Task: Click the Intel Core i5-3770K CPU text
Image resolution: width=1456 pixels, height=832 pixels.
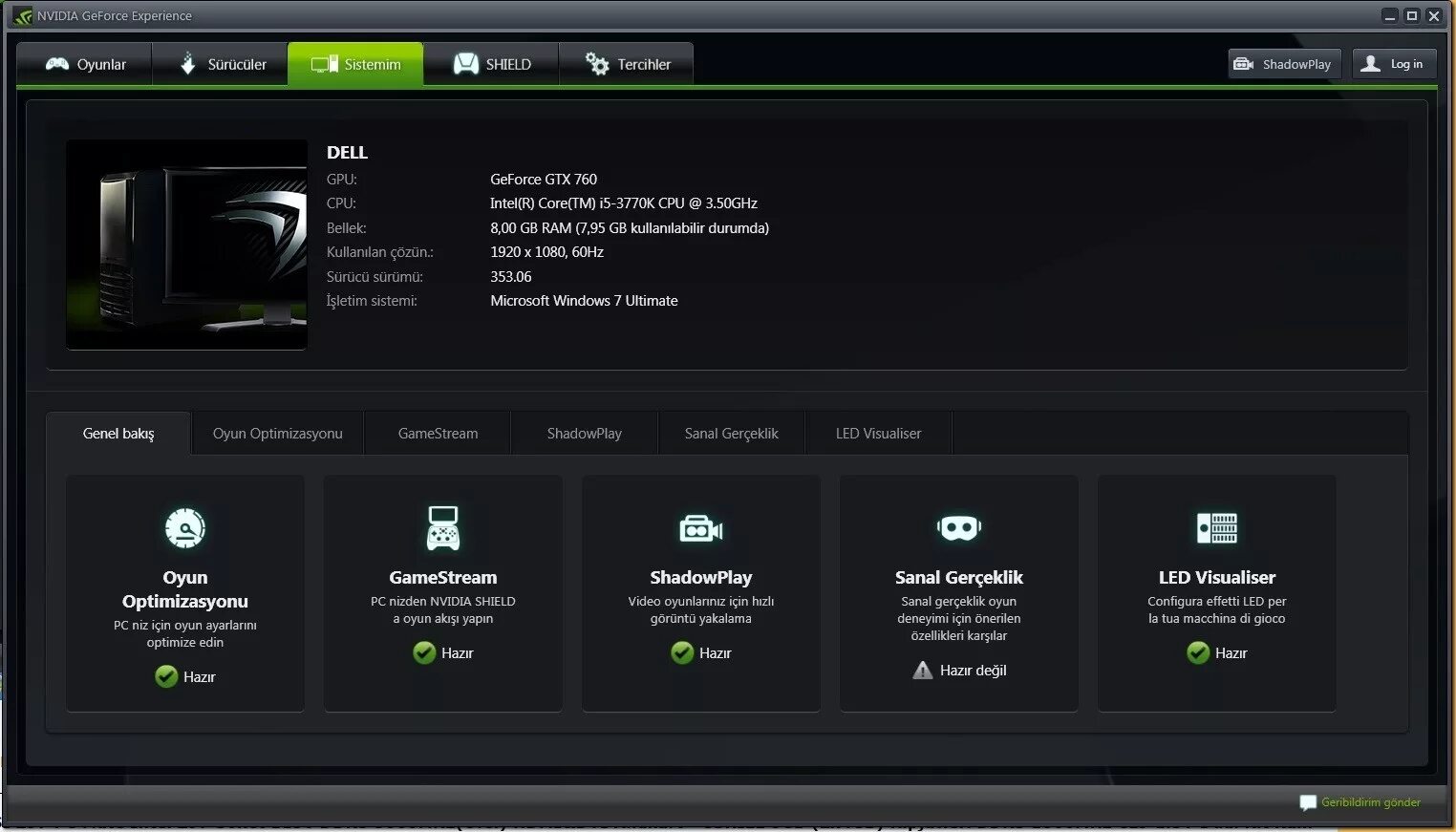Action: click(x=624, y=203)
